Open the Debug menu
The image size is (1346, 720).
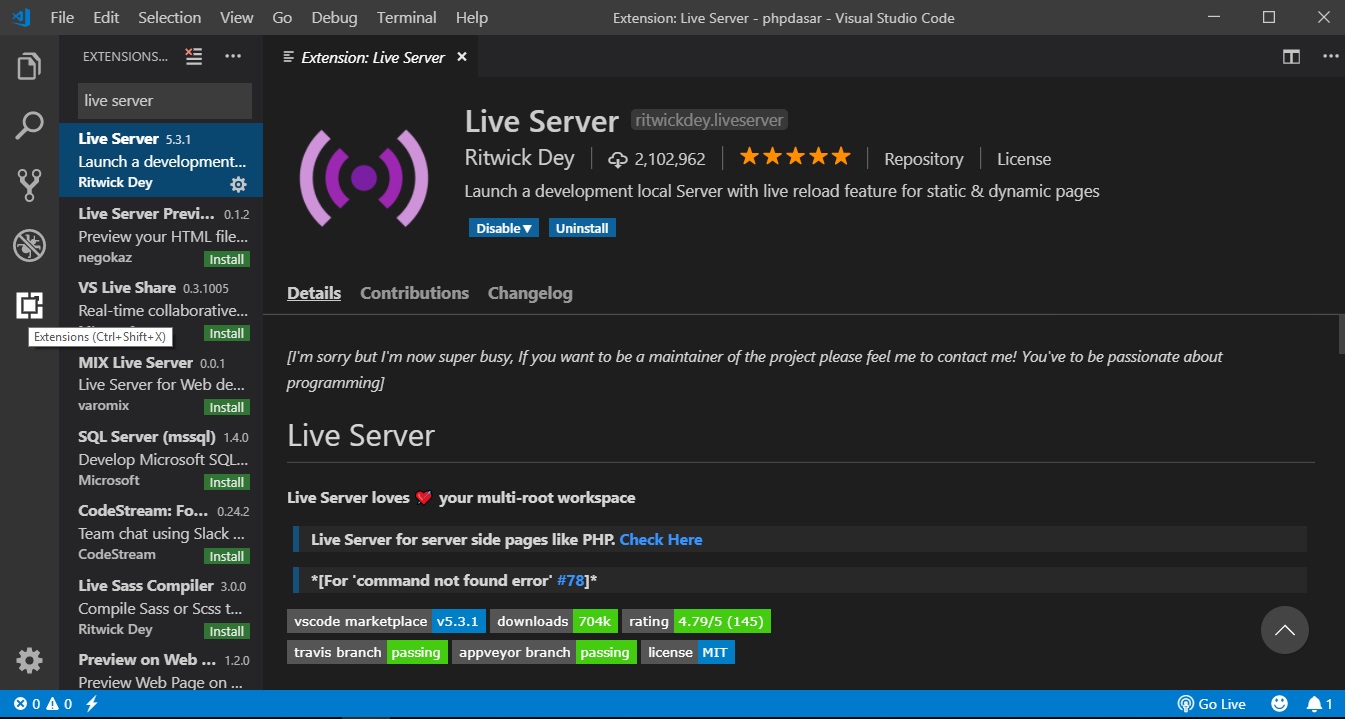pyautogui.click(x=334, y=18)
